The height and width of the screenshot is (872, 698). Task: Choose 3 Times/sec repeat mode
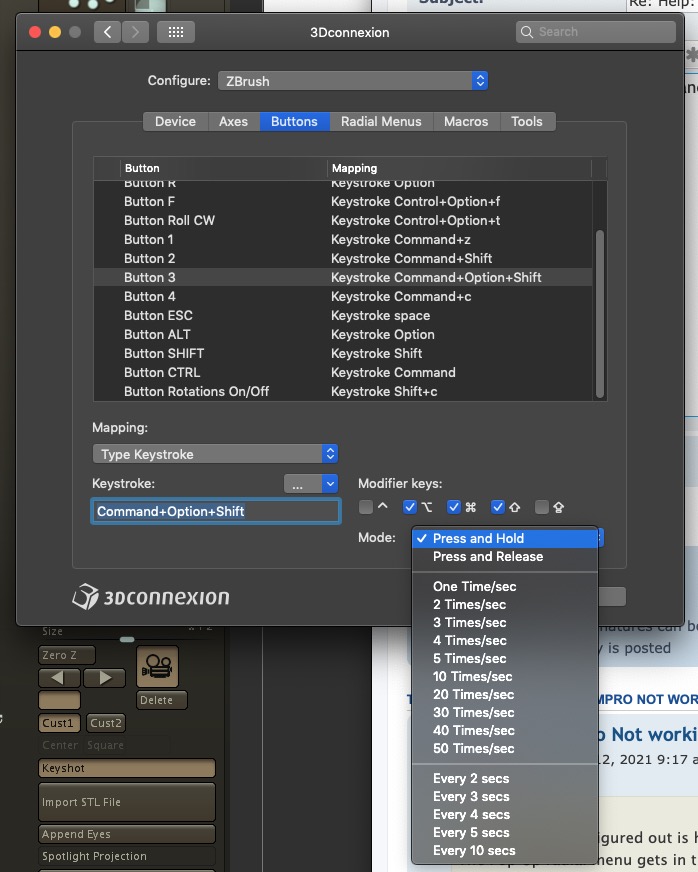[505, 622]
